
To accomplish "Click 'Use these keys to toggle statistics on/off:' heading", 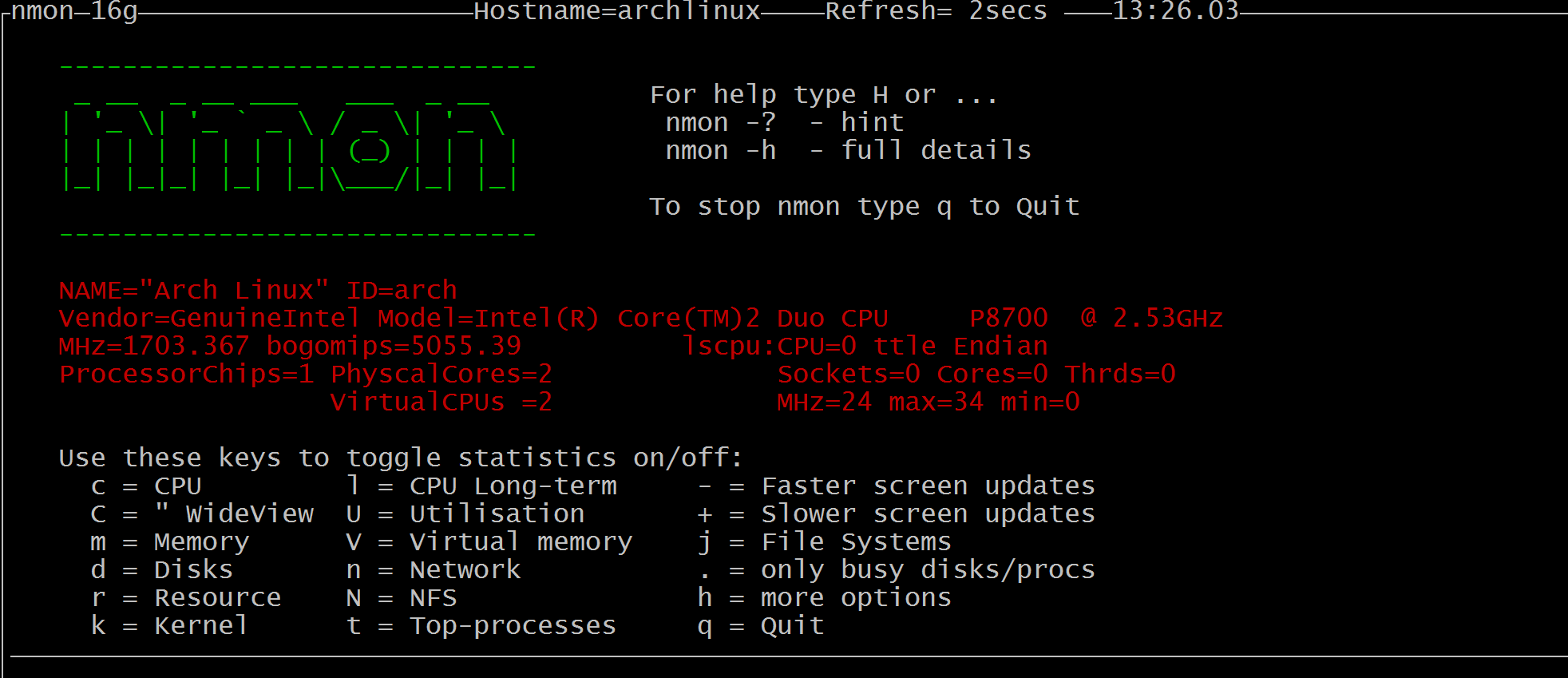I will point(401,458).
